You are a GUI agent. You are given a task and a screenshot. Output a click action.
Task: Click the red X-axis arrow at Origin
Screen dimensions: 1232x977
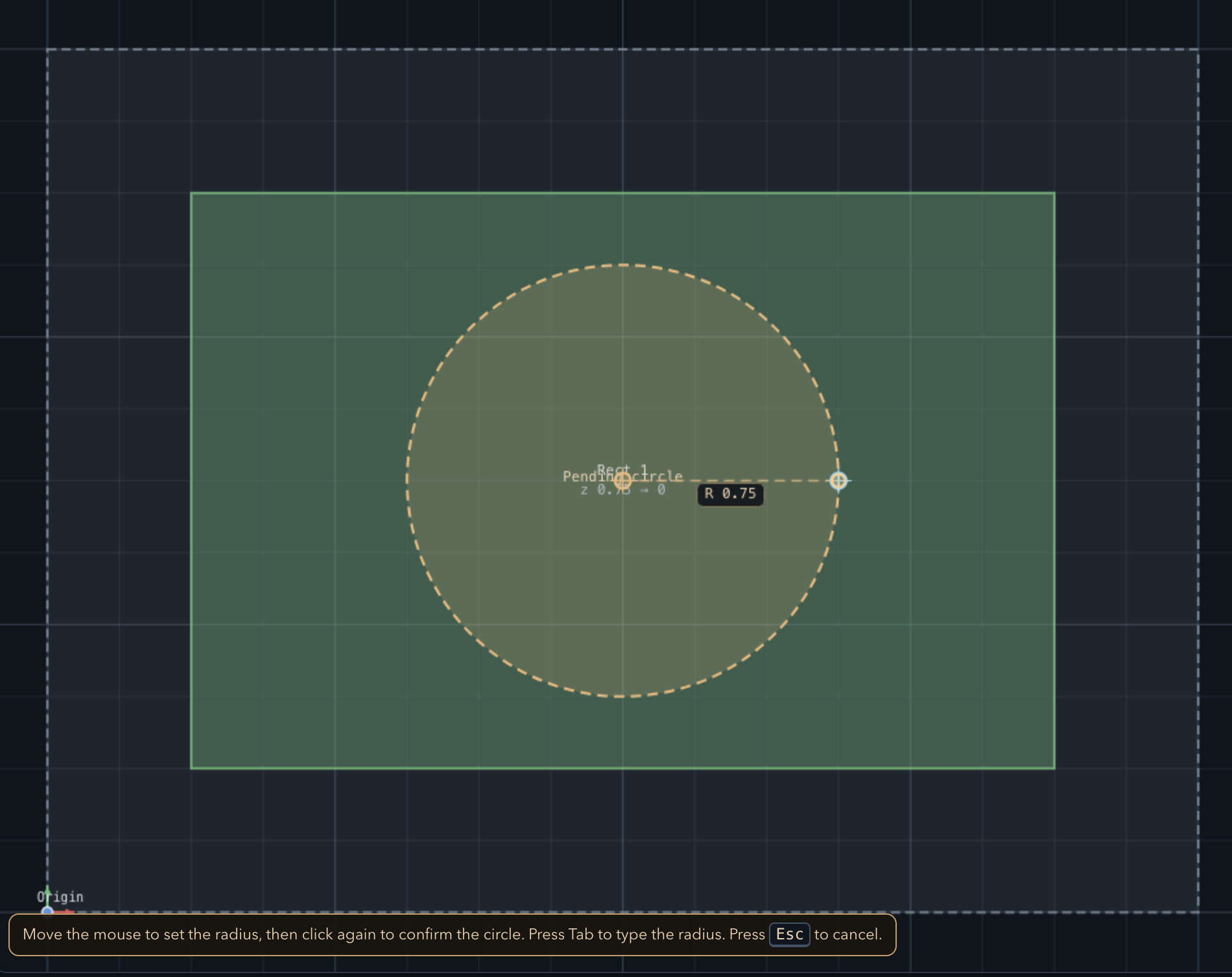click(x=65, y=912)
